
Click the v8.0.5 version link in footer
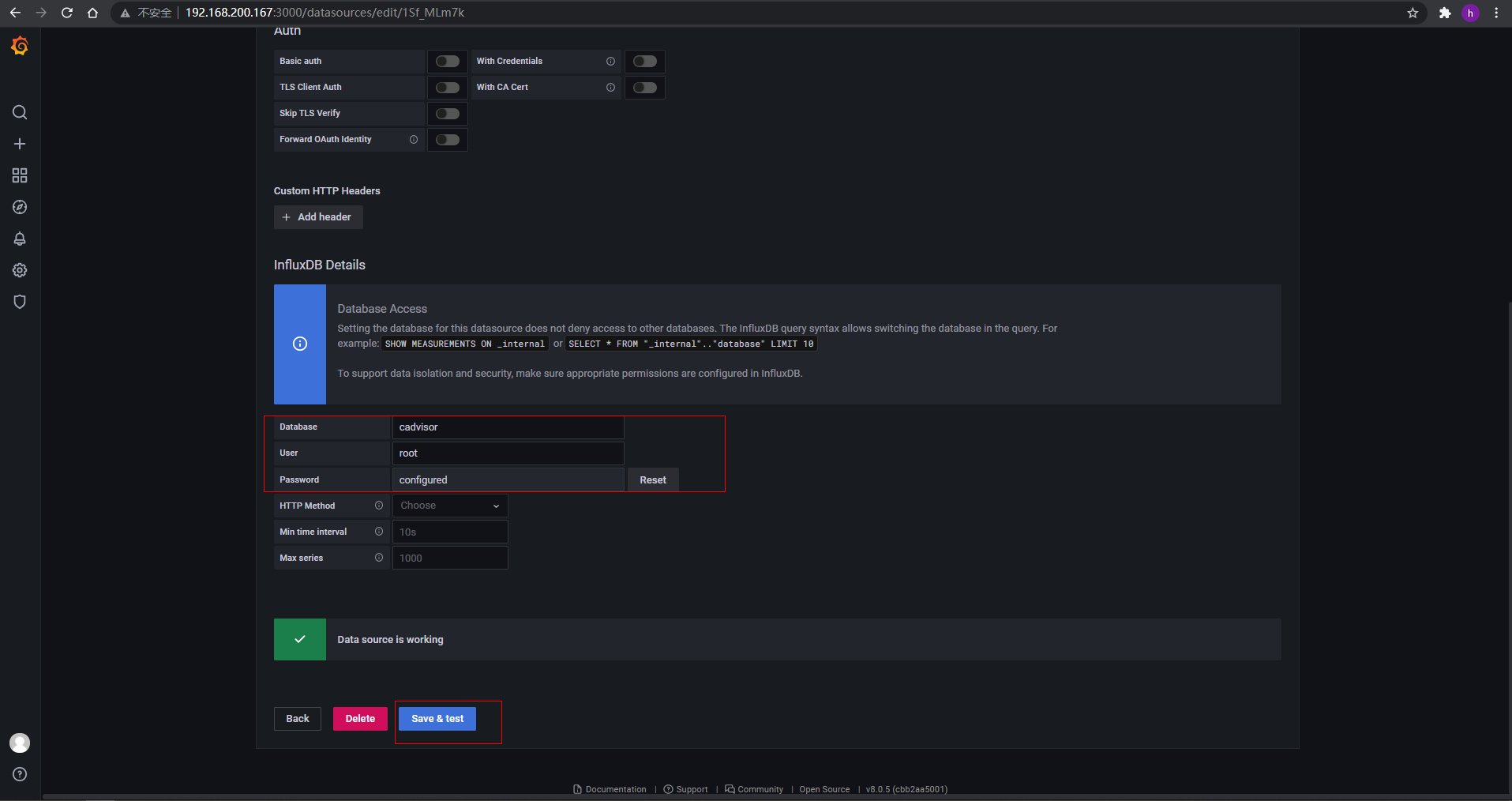click(906, 789)
